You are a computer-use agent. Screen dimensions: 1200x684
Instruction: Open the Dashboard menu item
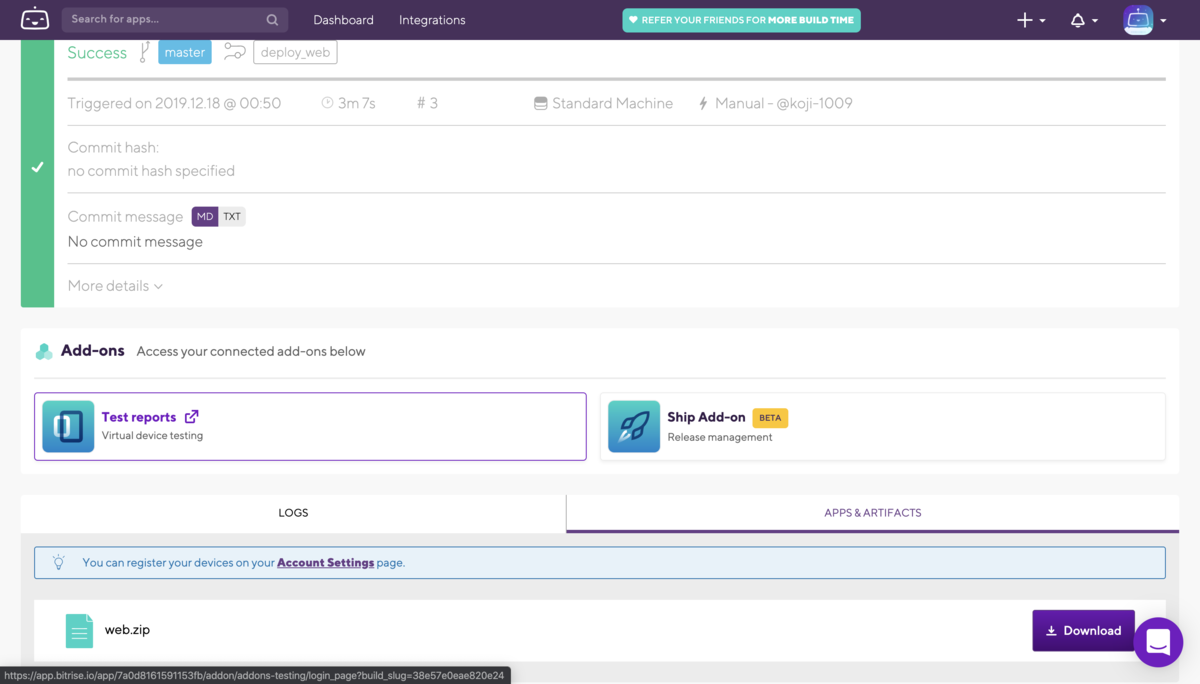pos(343,20)
